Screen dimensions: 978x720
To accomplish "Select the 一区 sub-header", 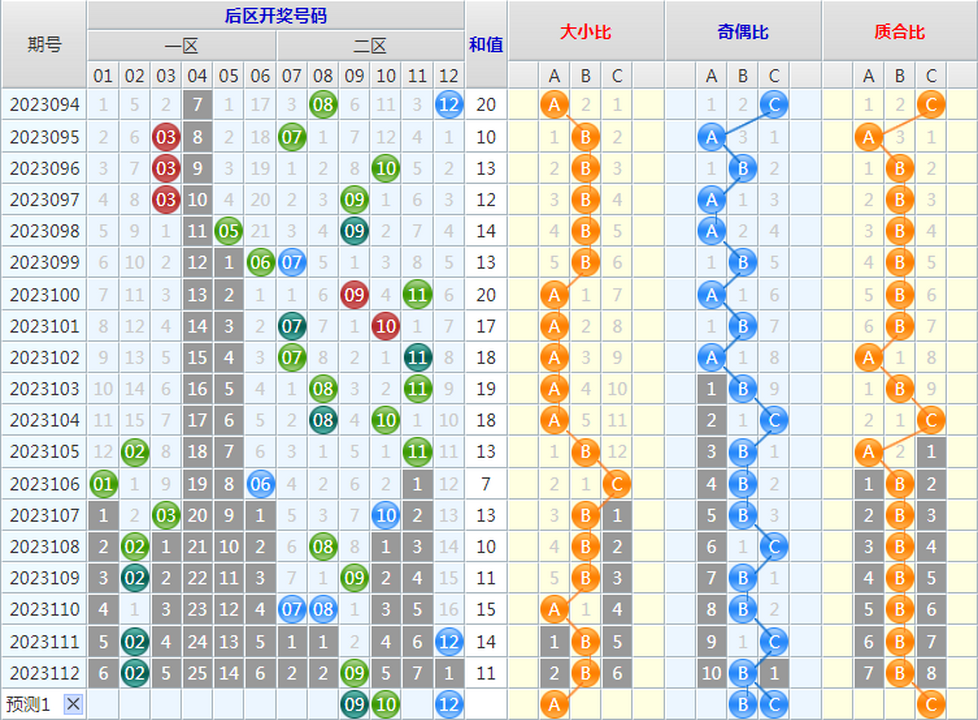I will coord(182,46).
